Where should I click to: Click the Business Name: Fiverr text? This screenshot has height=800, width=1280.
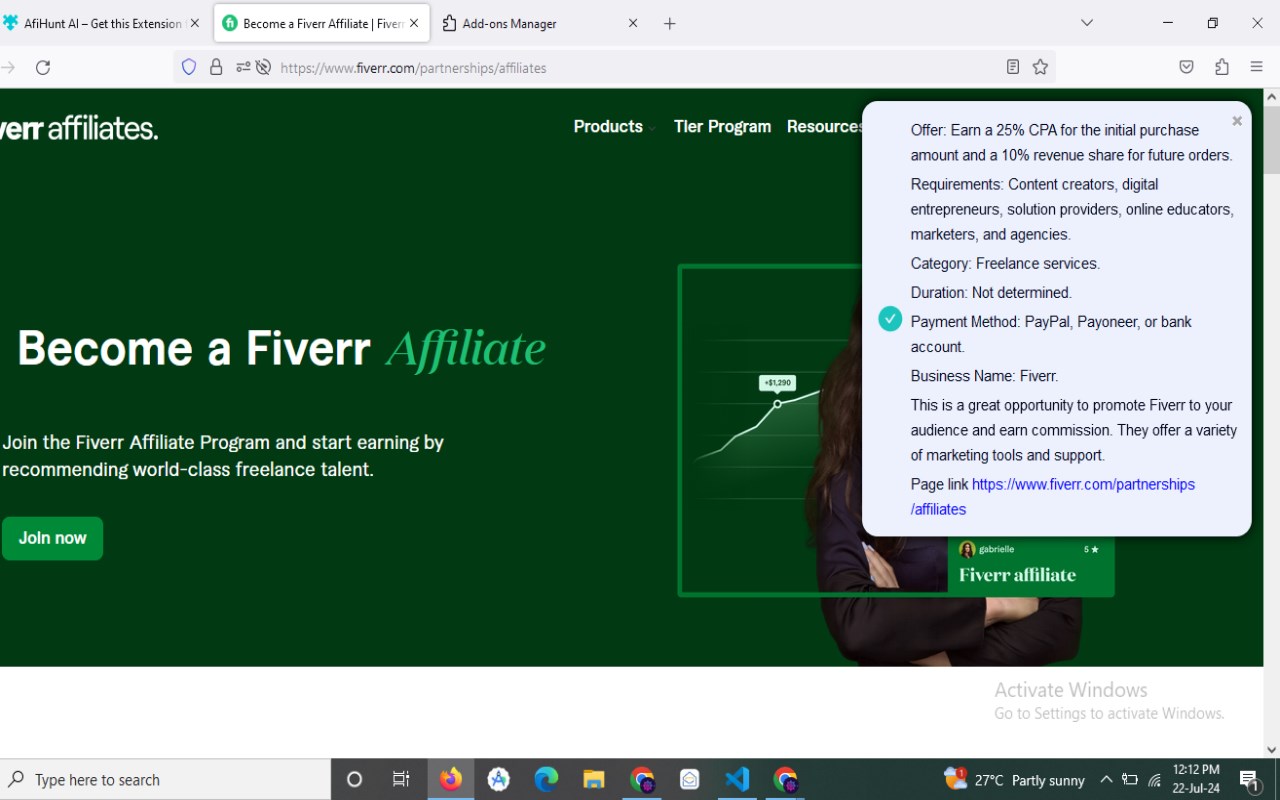pyautogui.click(x=984, y=376)
